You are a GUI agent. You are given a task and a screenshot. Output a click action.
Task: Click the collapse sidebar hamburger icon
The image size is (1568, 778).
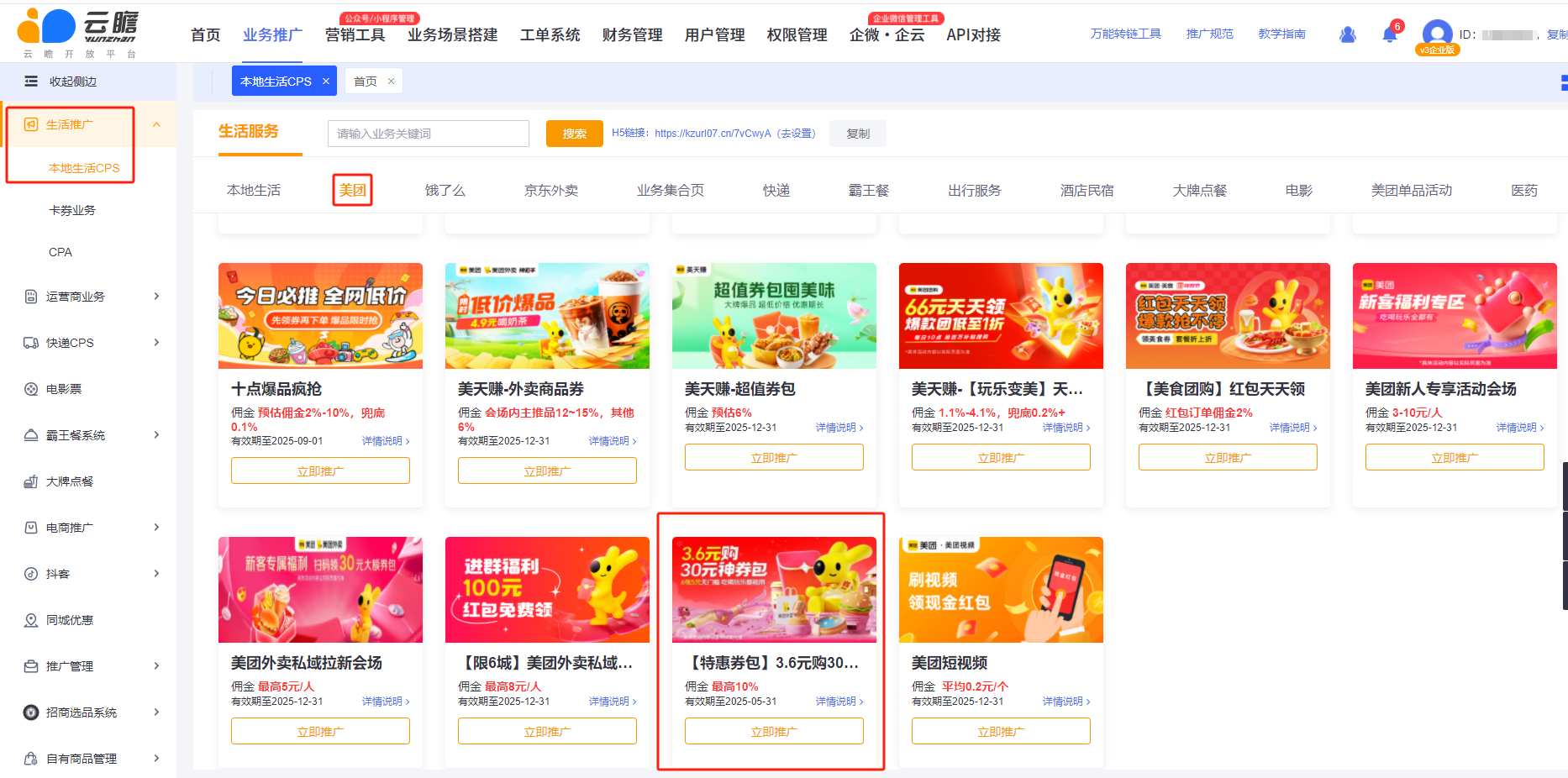click(31, 81)
